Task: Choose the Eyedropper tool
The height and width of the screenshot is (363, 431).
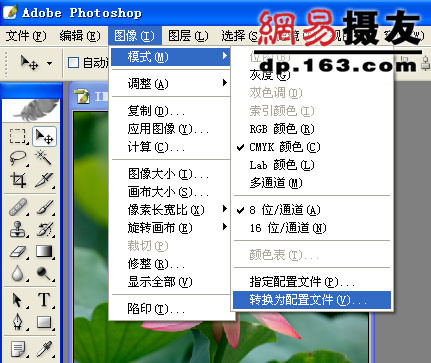Action: pyautogui.click(x=44, y=349)
